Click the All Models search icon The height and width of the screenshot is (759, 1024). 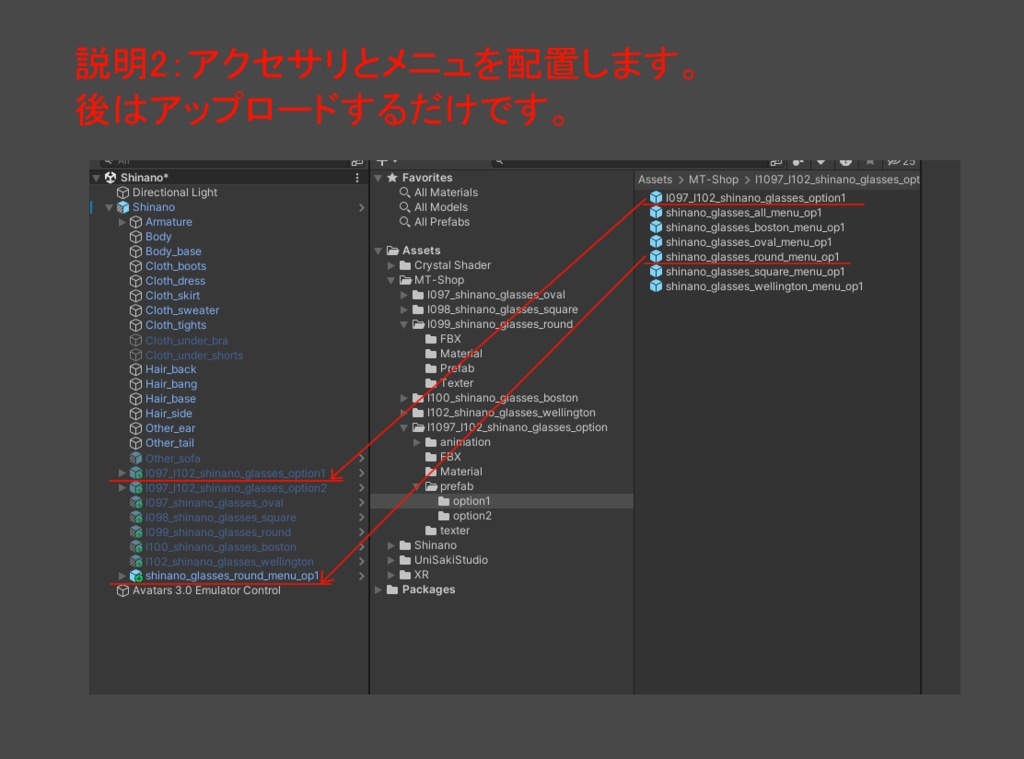pos(405,207)
